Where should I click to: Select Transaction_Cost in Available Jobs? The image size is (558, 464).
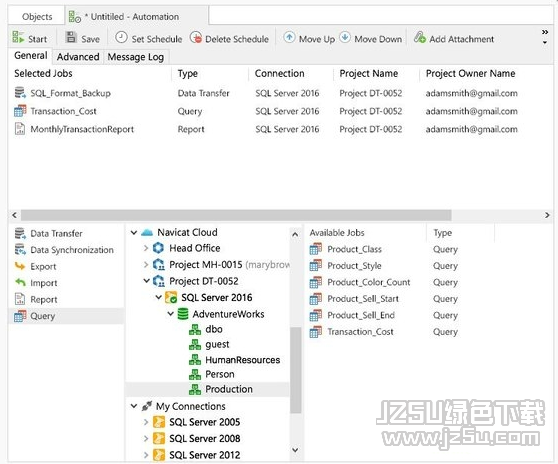[360, 332]
